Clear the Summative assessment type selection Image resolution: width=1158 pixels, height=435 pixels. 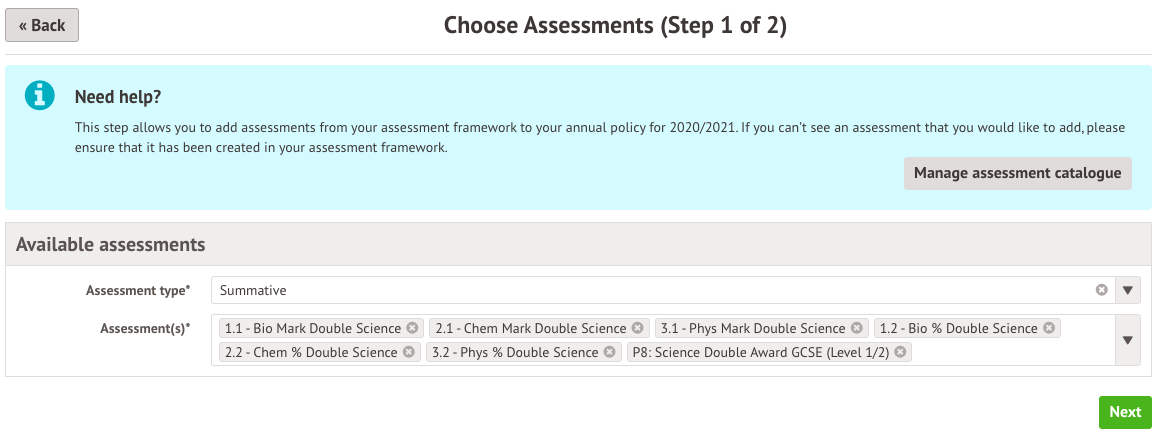click(1101, 290)
